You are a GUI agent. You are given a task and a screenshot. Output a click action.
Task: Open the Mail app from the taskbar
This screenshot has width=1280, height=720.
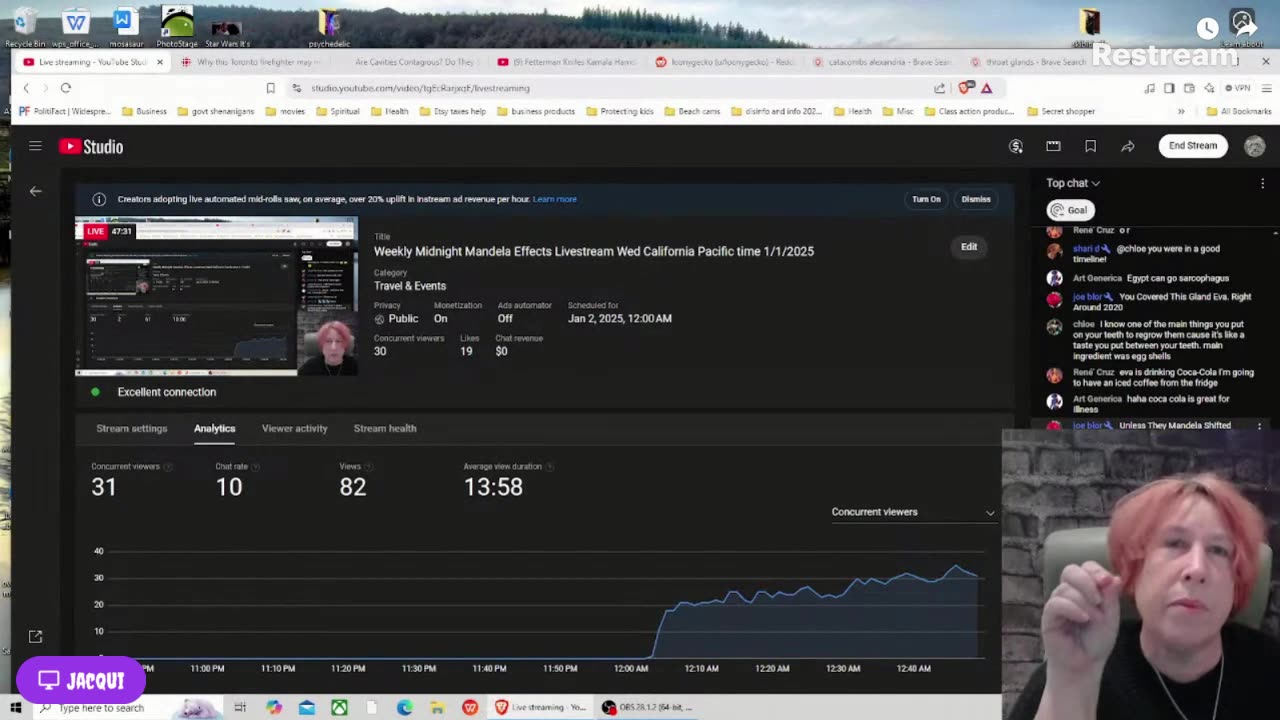(x=307, y=708)
